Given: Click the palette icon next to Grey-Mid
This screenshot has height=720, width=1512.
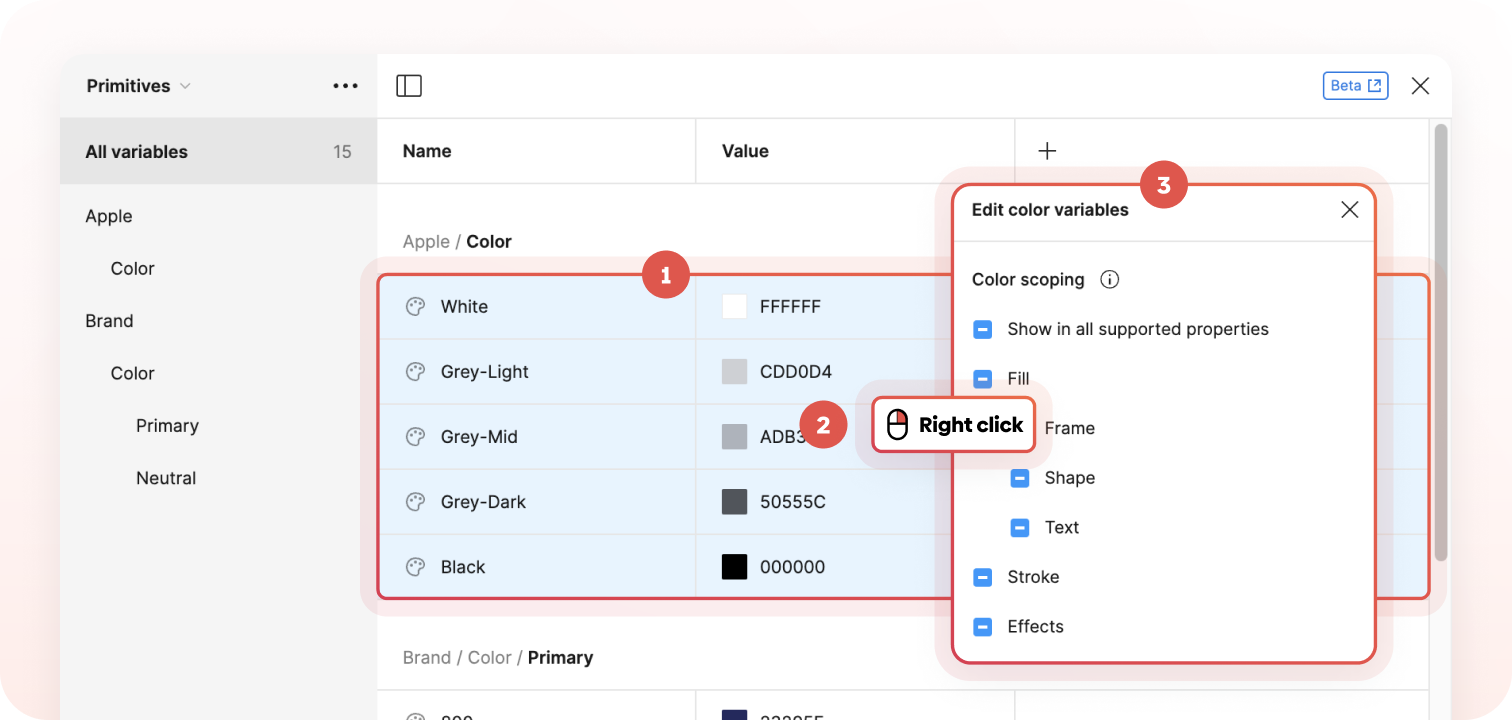Looking at the screenshot, I should (415, 436).
